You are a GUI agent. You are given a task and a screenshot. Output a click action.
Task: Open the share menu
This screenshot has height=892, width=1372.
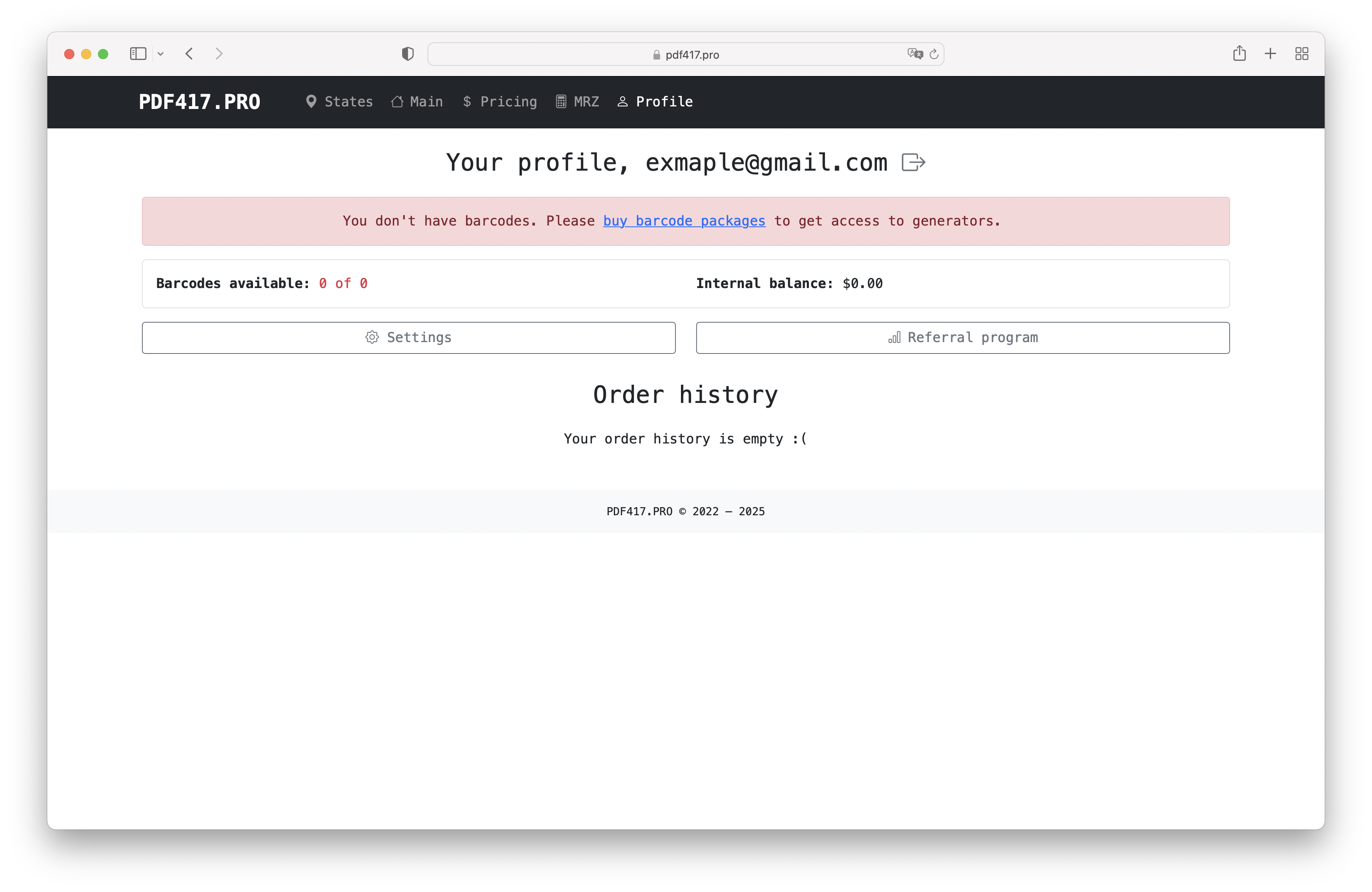1240,54
